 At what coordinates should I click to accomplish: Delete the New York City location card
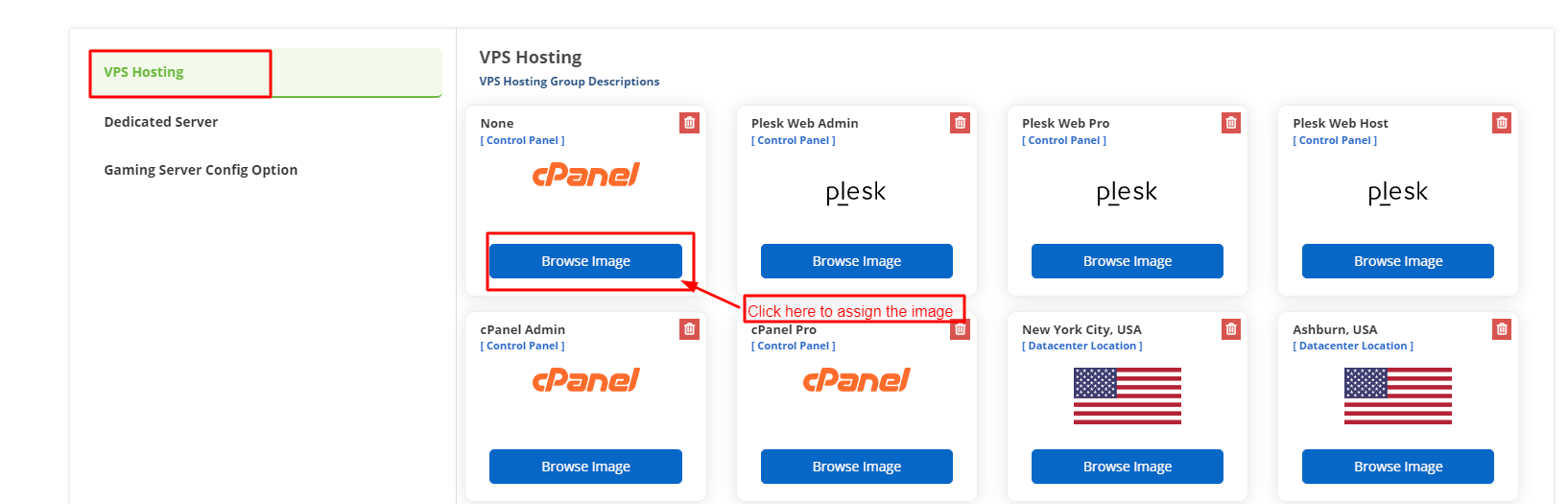pos(1230,329)
